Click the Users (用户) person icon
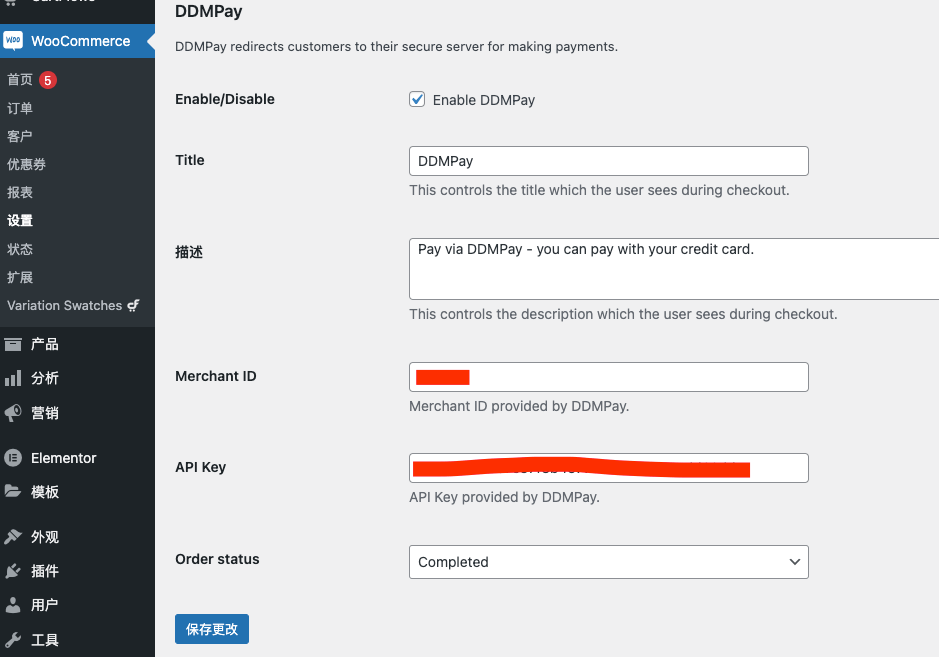The width and height of the screenshot is (939, 657). pyautogui.click(x=13, y=605)
